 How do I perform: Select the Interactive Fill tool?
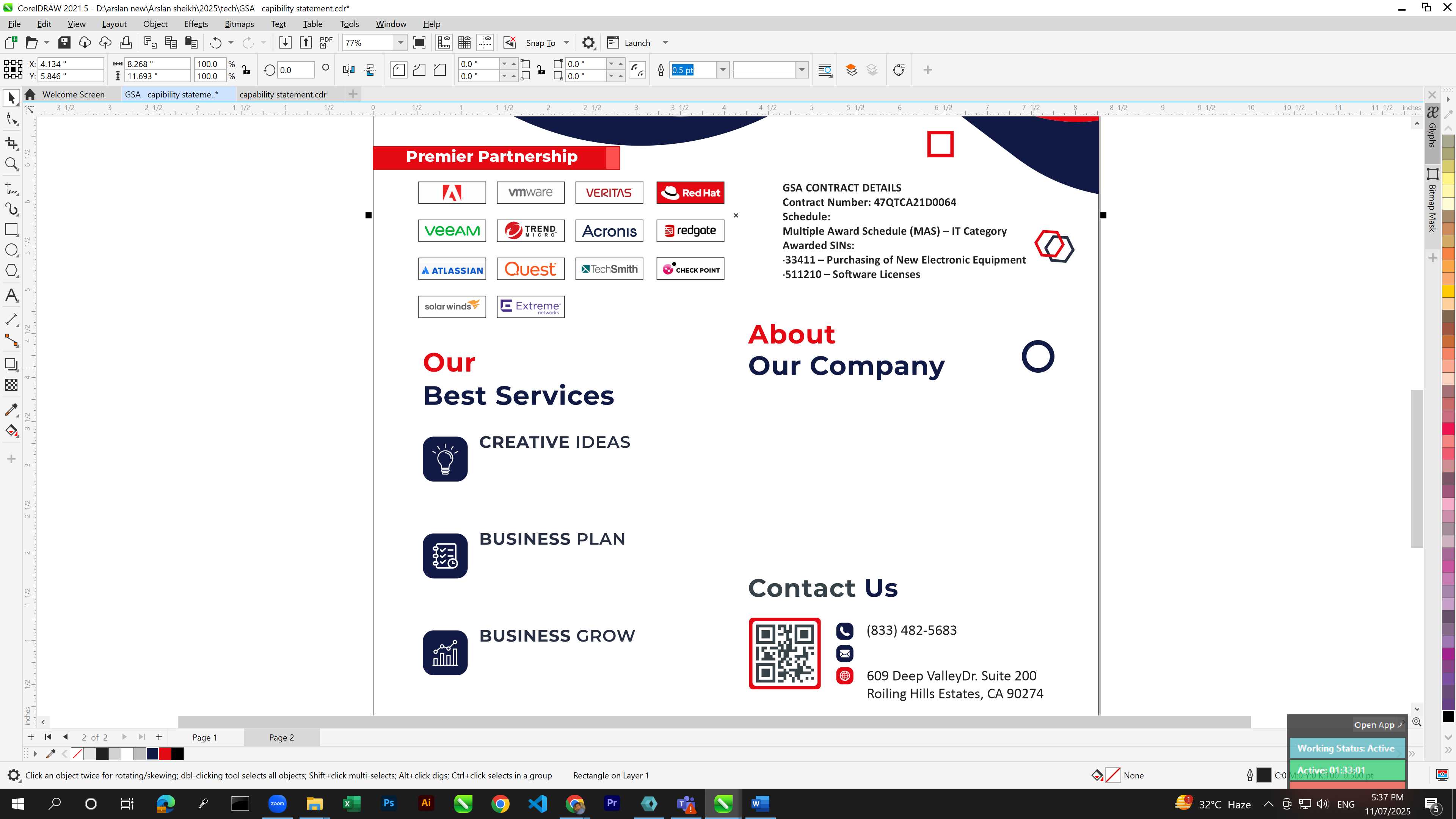[x=11, y=431]
